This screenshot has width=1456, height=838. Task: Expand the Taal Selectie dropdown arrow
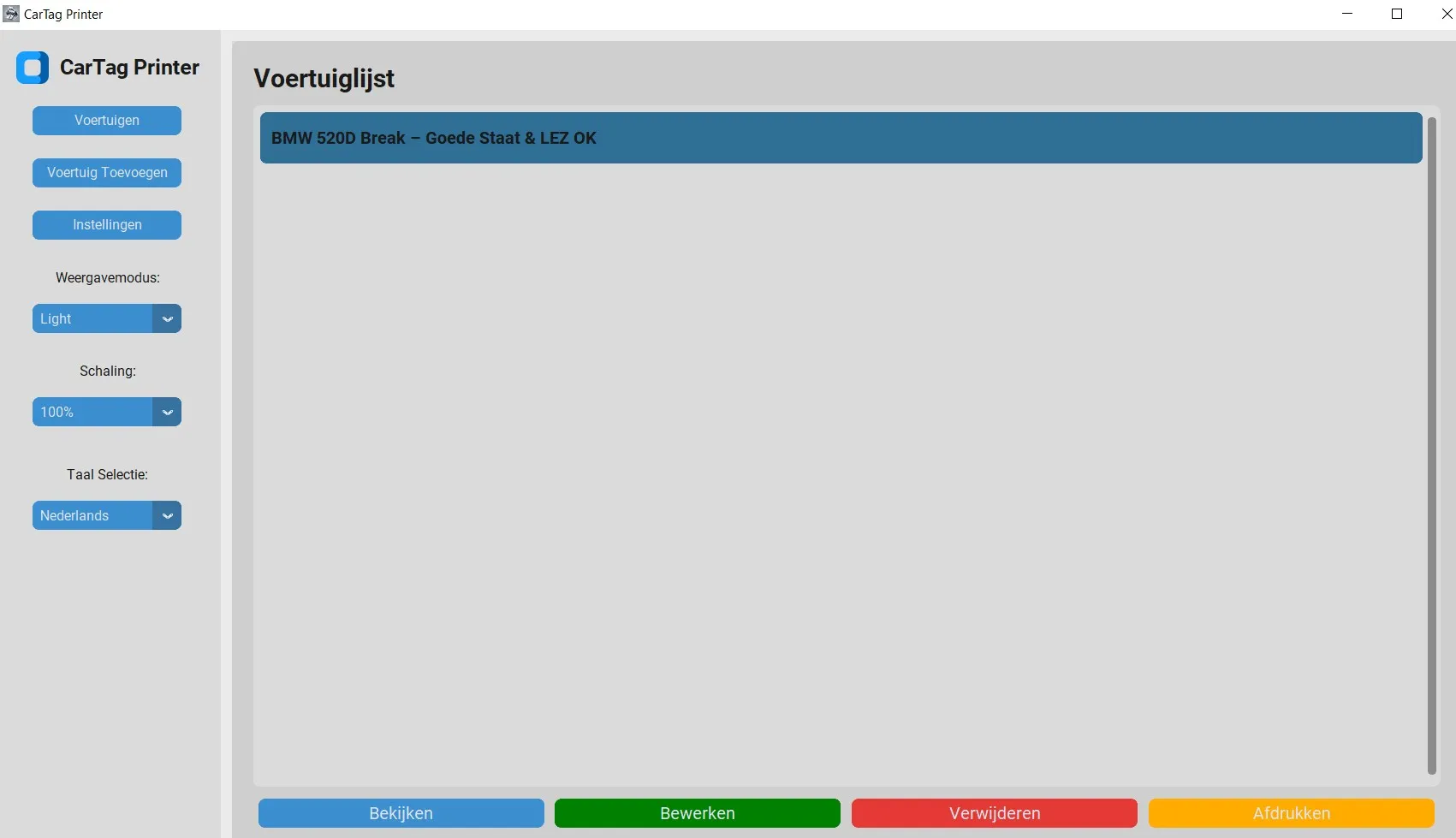tap(168, 515)
